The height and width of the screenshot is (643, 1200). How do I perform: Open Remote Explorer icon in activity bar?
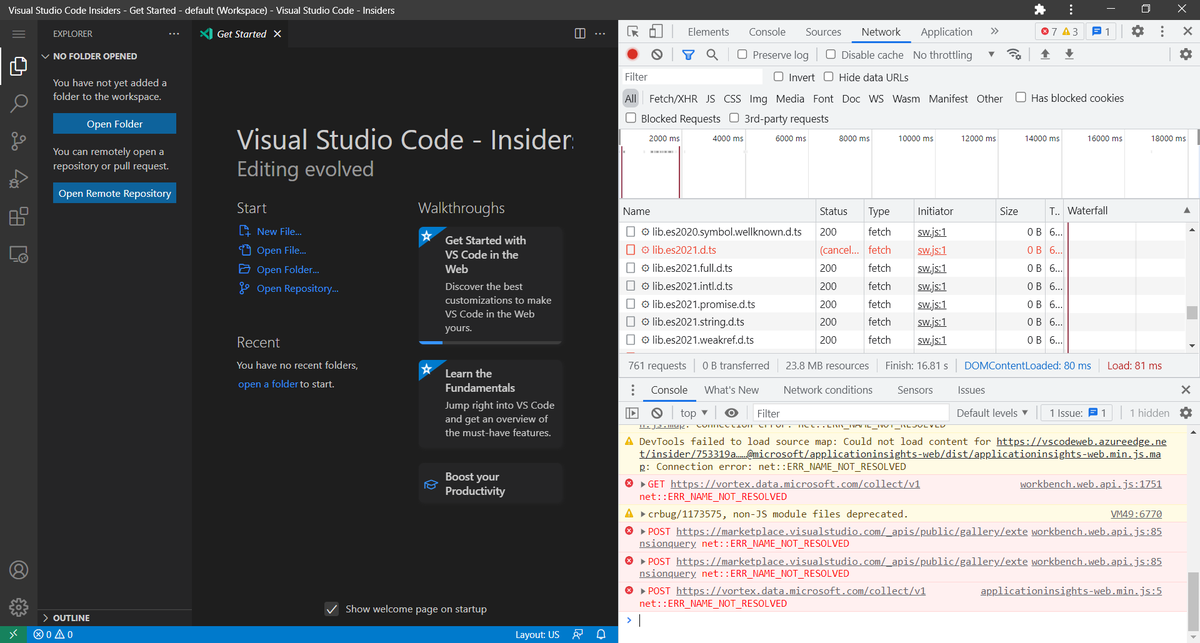click(x=19, y=254)
